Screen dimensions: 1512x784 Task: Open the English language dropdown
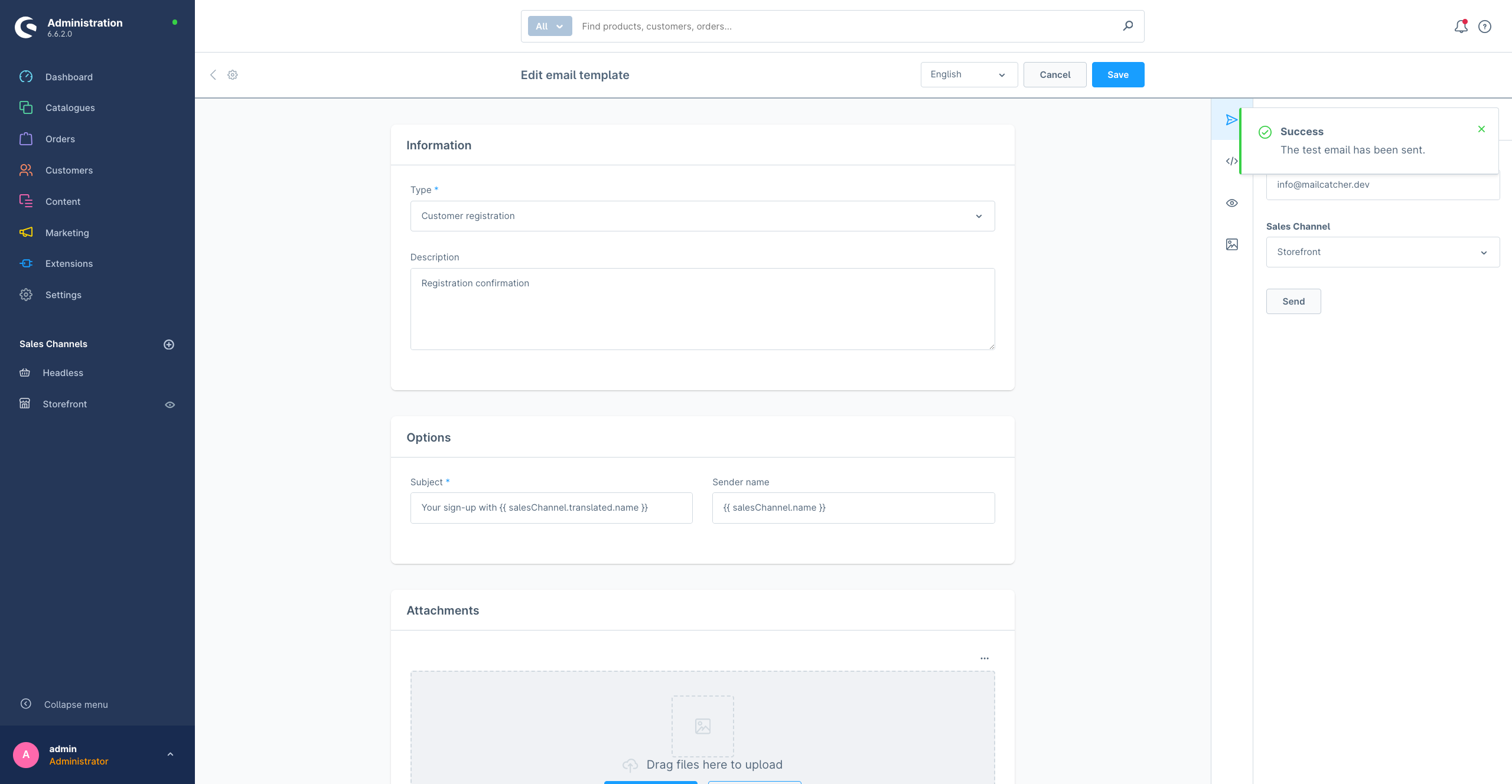pyautogui.click(x=969, y=74)
